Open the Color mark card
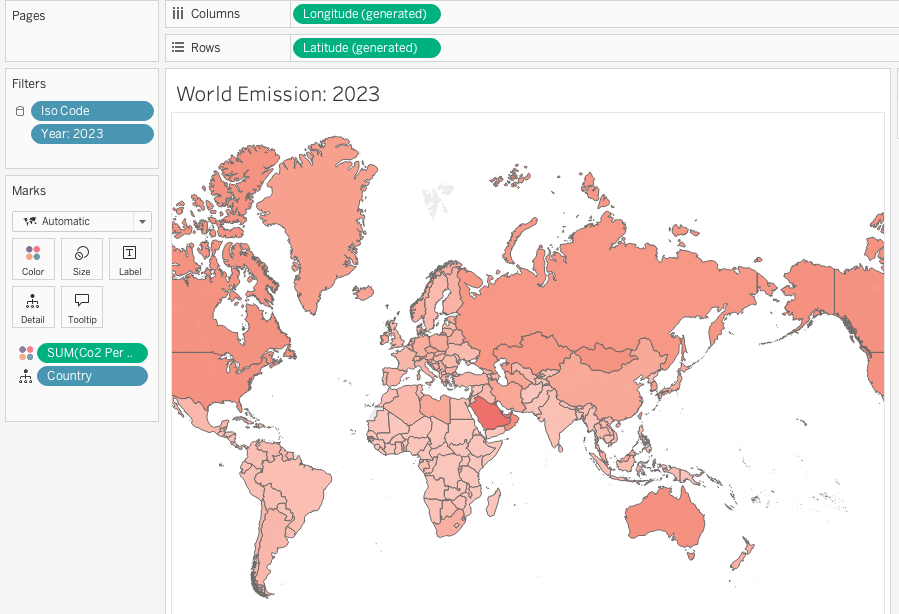Viewport: 899px width, 614px height. (x=33, y=259)
